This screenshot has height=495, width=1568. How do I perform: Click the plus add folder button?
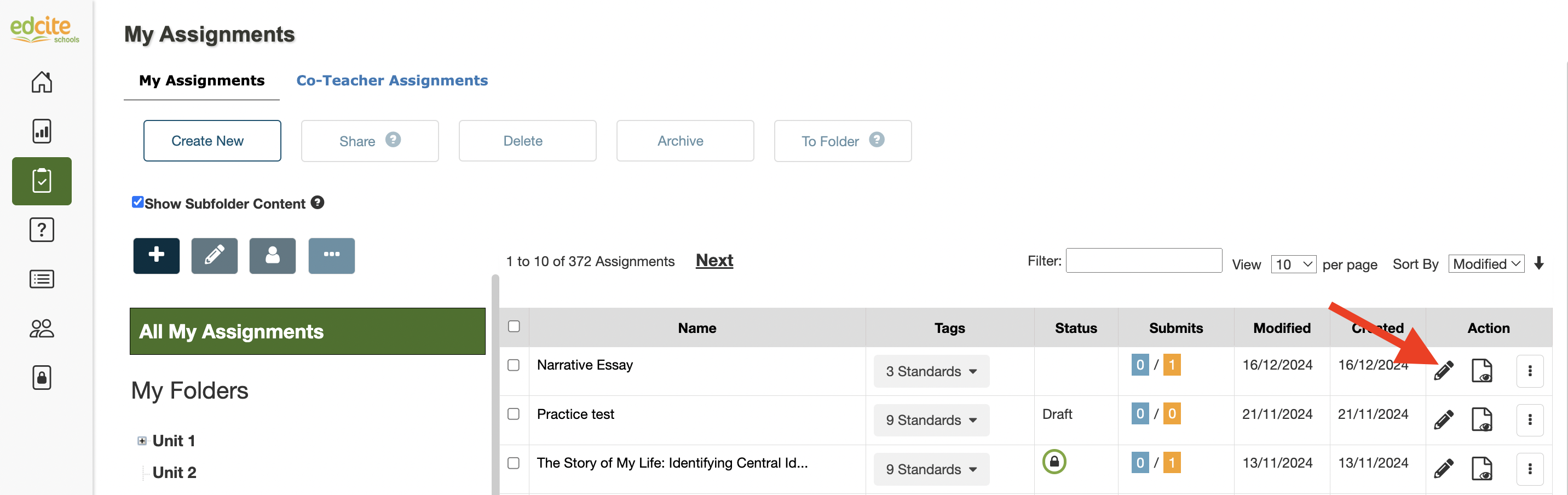point(157,256)
